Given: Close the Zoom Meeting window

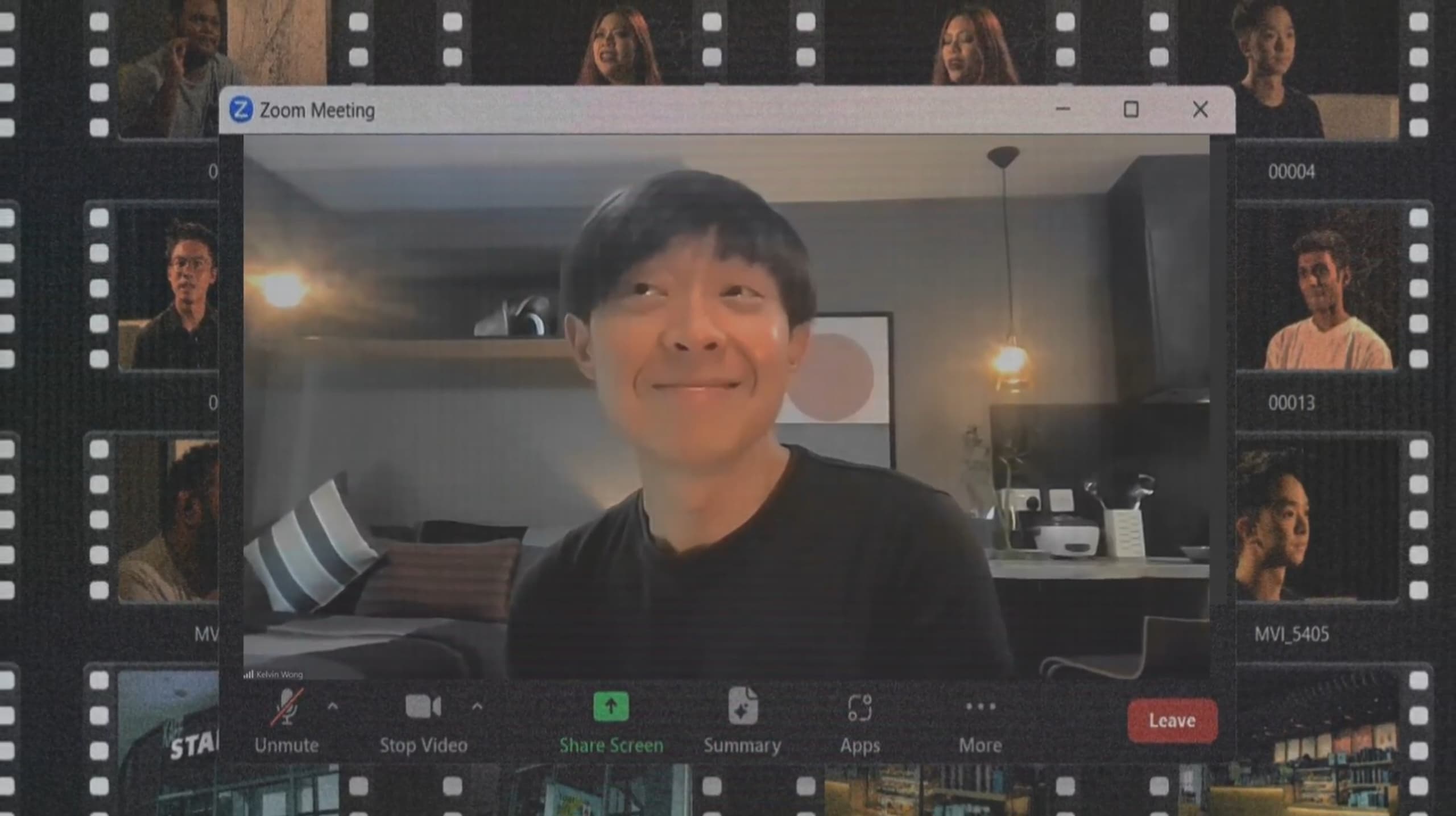Looking at the screenshot, I should (x=1200, y=109).
